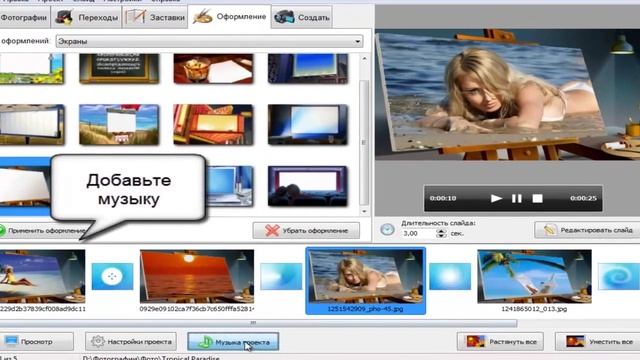Screen dimensions: 640x360
Task: Select slide 1251542909_pho-45.jpg in timeline
Action: point(365,281)
